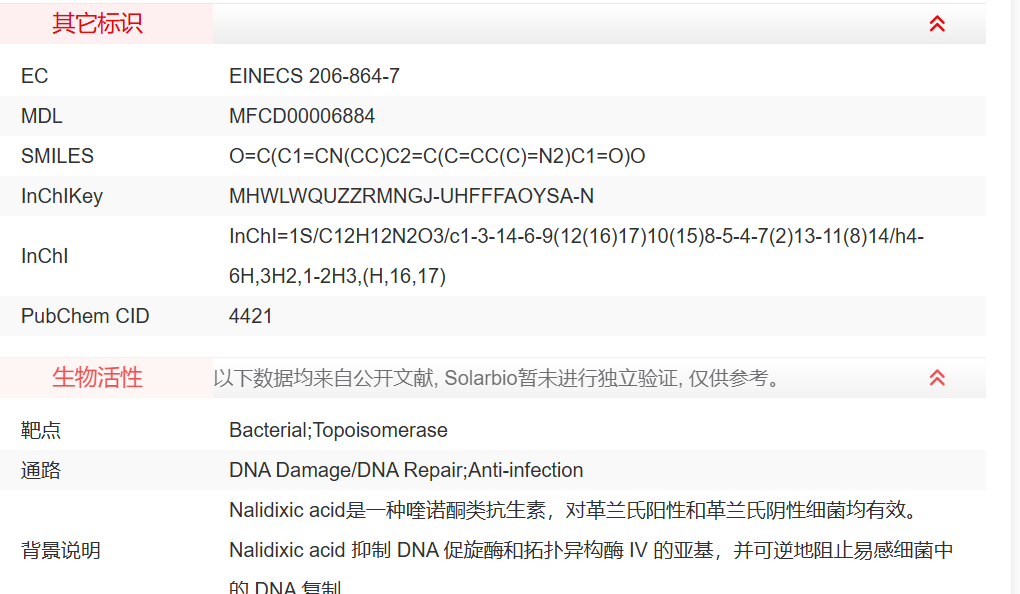Click the MDL number MFCD00006884
Screen dimensions: 1020x594
[302, 116]
